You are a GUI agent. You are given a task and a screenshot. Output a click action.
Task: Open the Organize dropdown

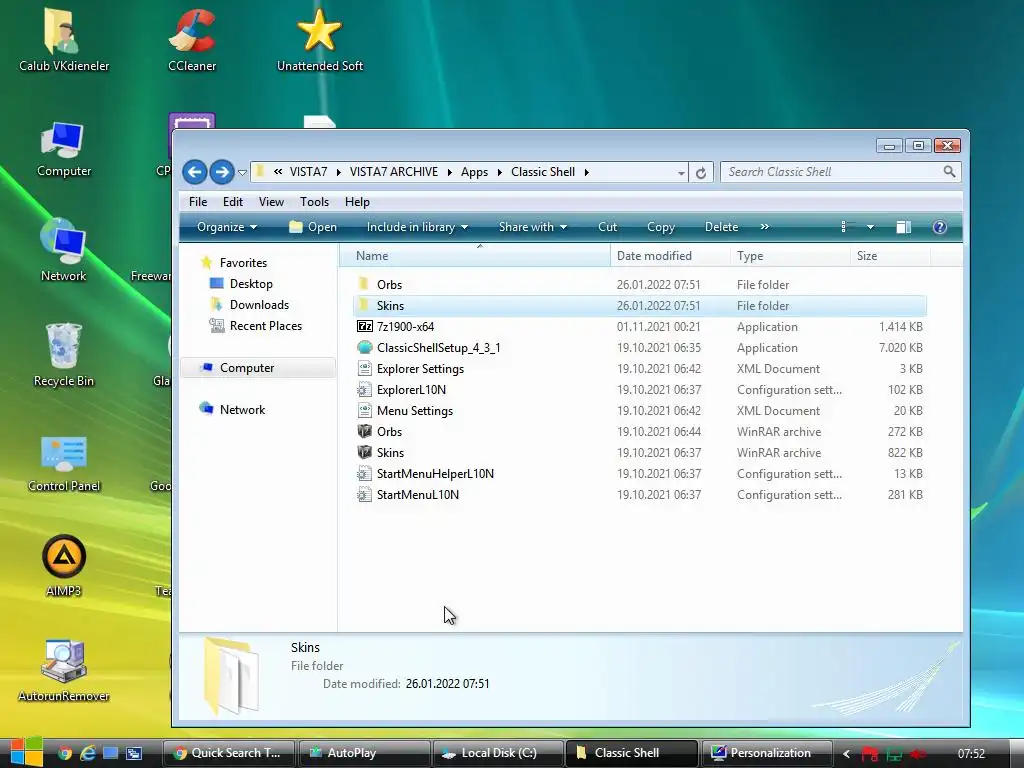227,227
